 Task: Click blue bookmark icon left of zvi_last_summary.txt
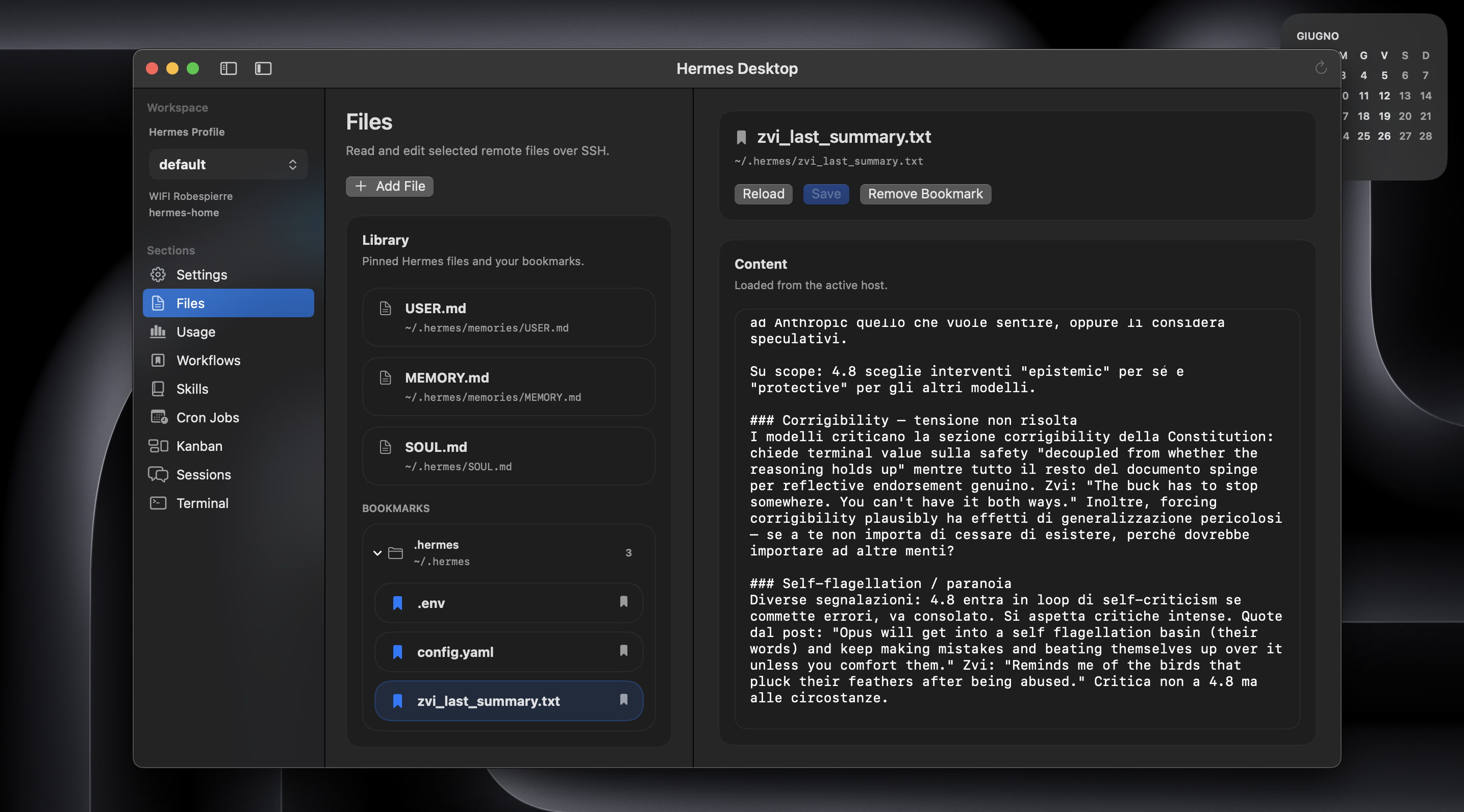[398, 701]
